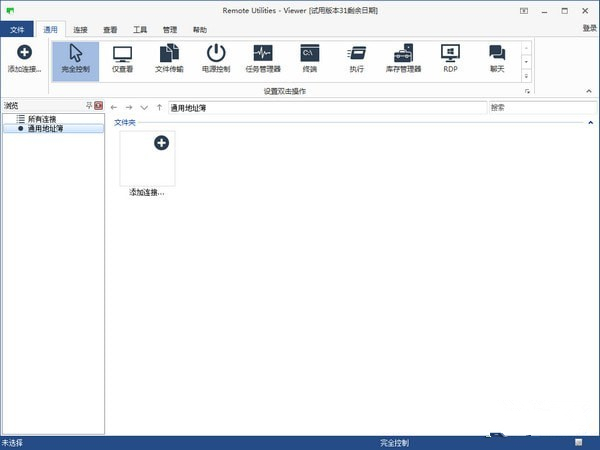Click the 执行 (Execute) icon
The height and width of the screenshot is (450, 600).
click(x=357, y=59)
